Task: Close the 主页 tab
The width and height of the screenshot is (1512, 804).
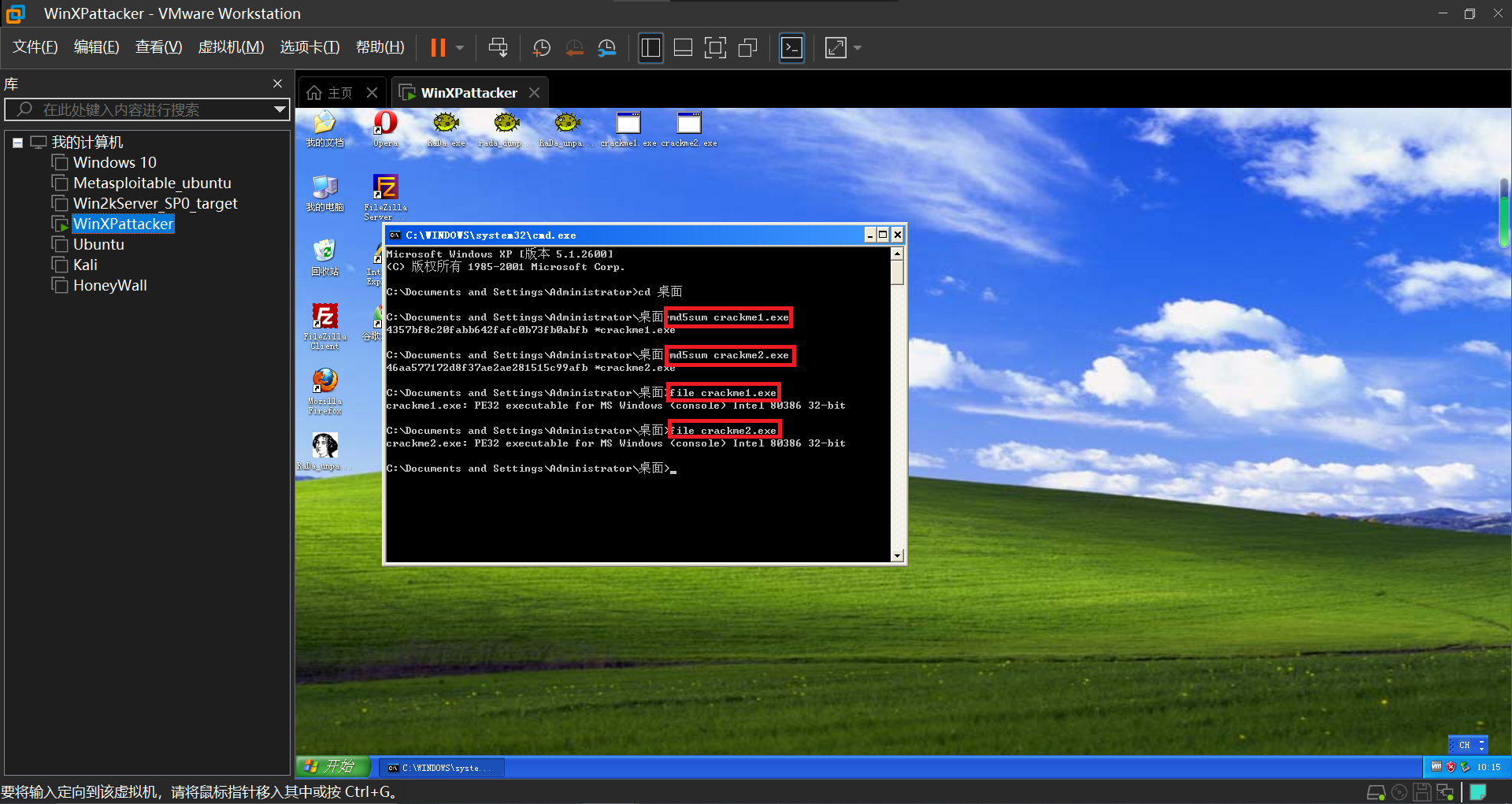Action: click(372, 93)
